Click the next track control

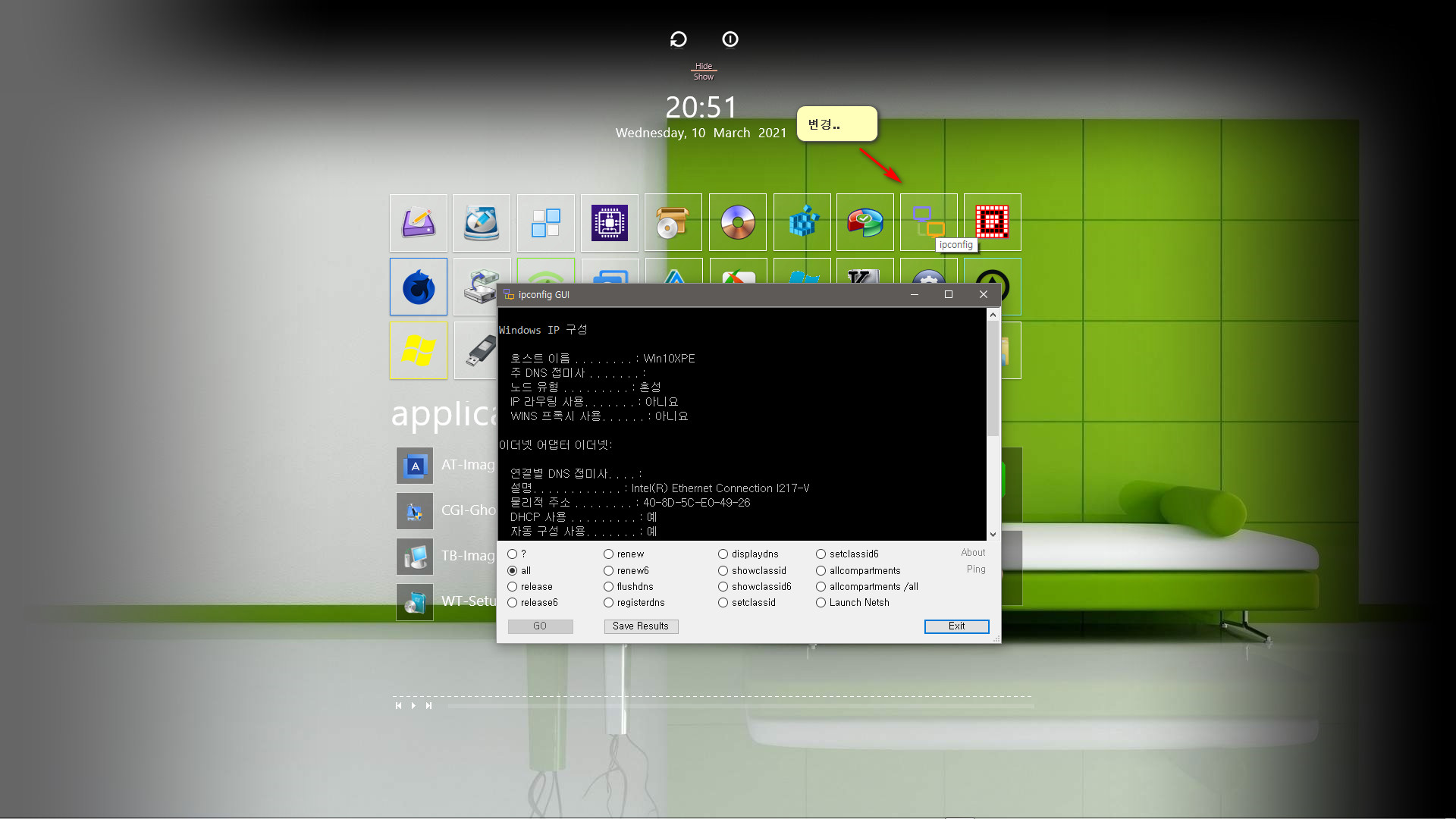pos(428,706)
